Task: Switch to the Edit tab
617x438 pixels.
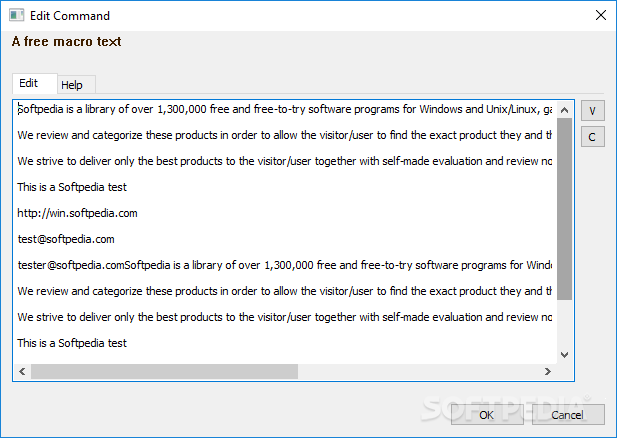Action: pos(35,83)
